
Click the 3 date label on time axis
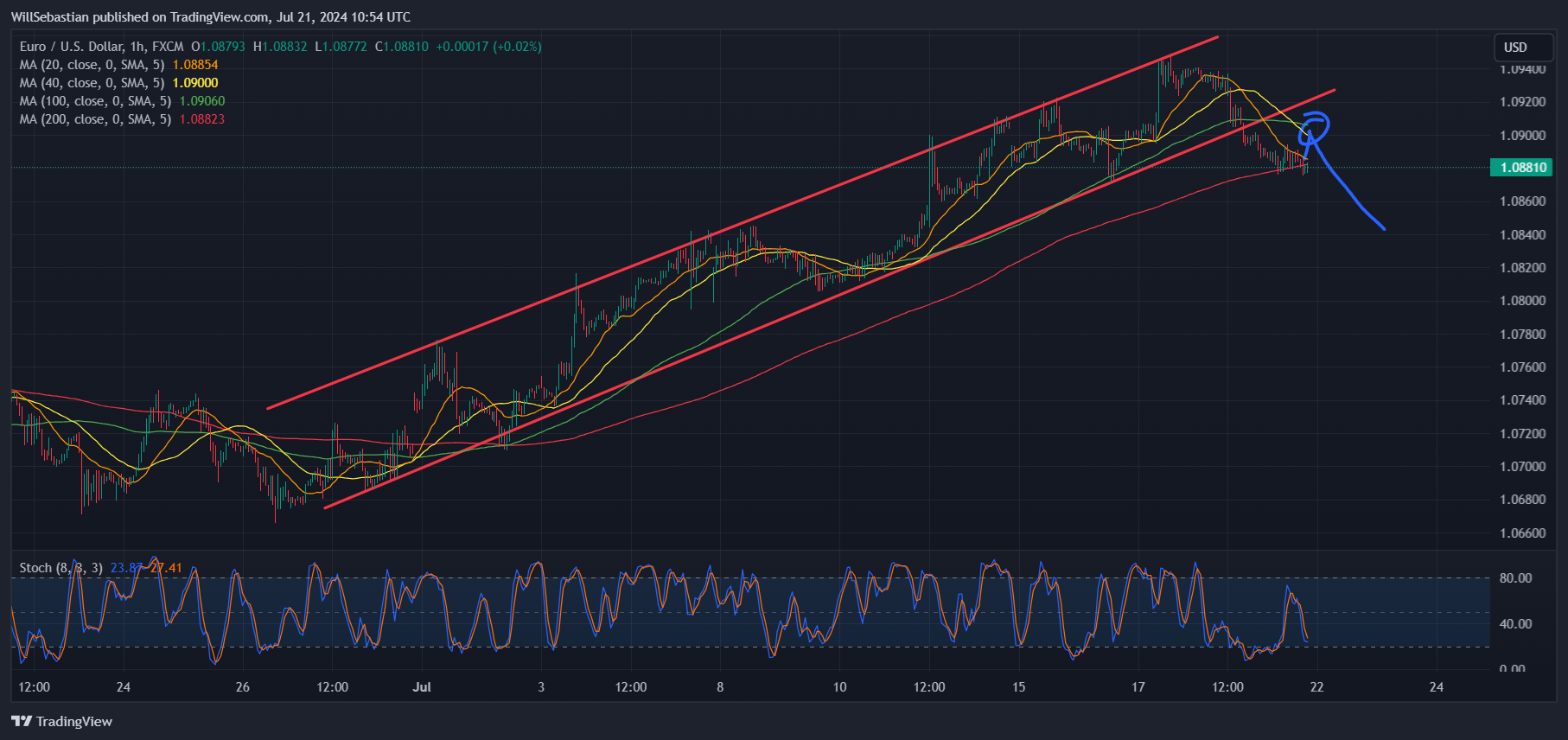click(x=541, y=687)
